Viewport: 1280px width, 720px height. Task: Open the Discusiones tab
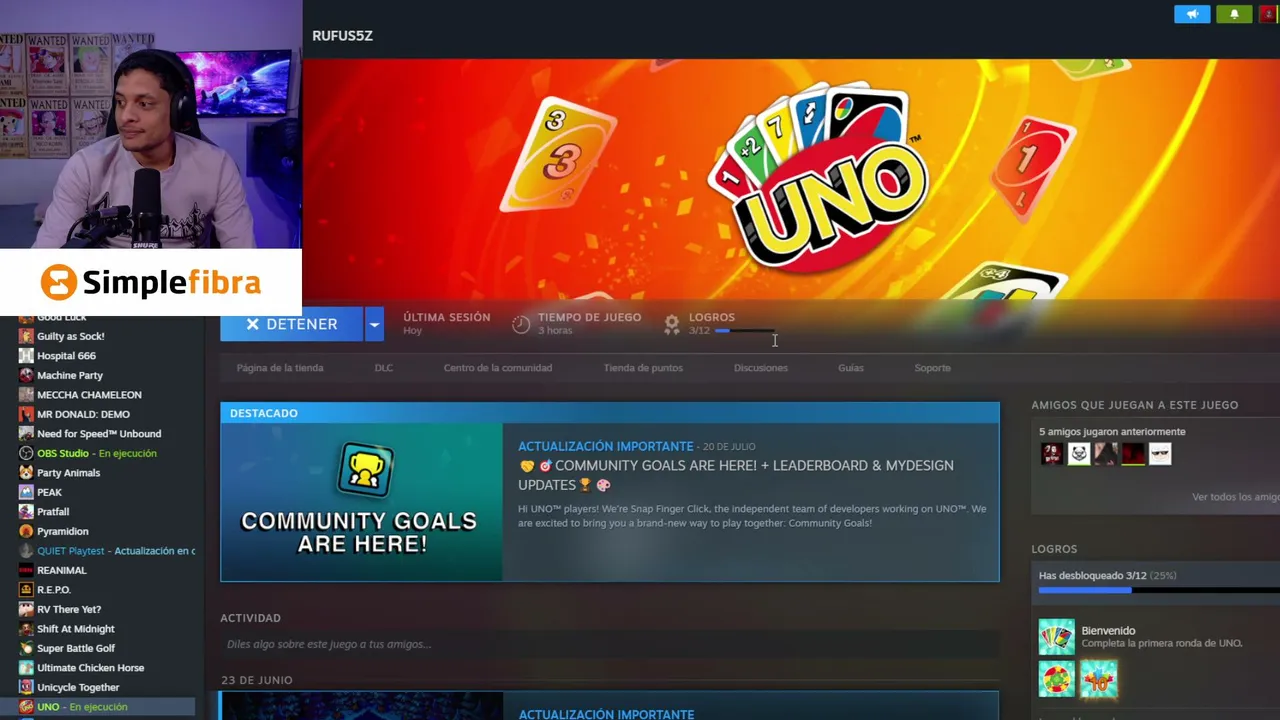pos(761,368)
